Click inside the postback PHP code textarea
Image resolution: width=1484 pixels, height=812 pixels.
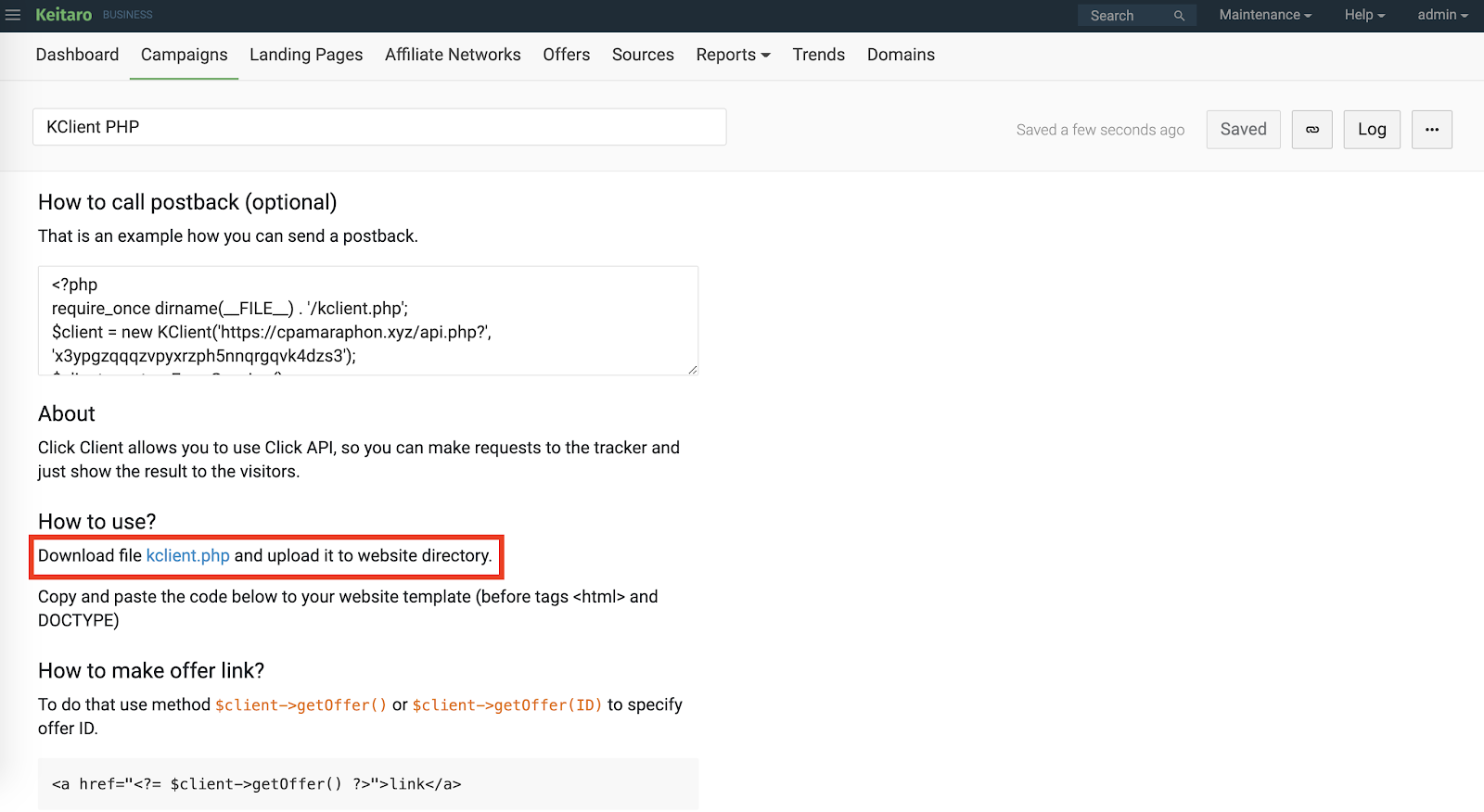pyautogui.click(x=368, y=321)
